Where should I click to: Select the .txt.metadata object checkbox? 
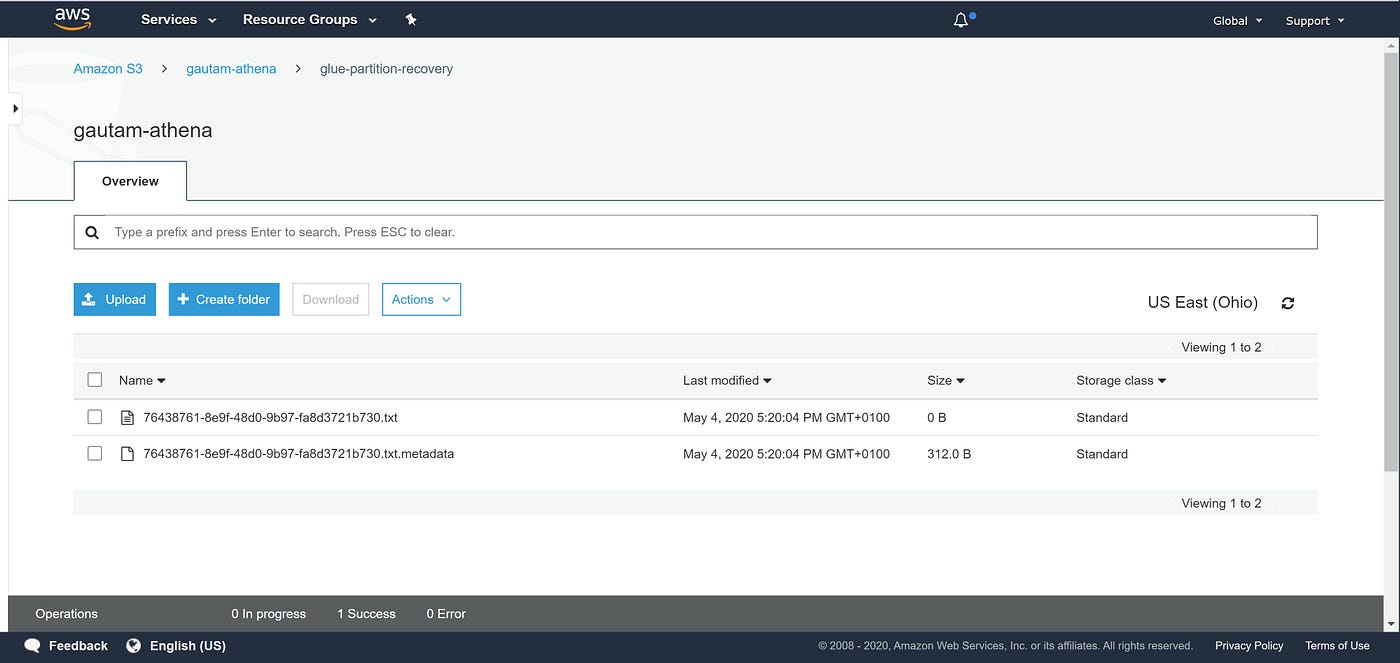94,452
